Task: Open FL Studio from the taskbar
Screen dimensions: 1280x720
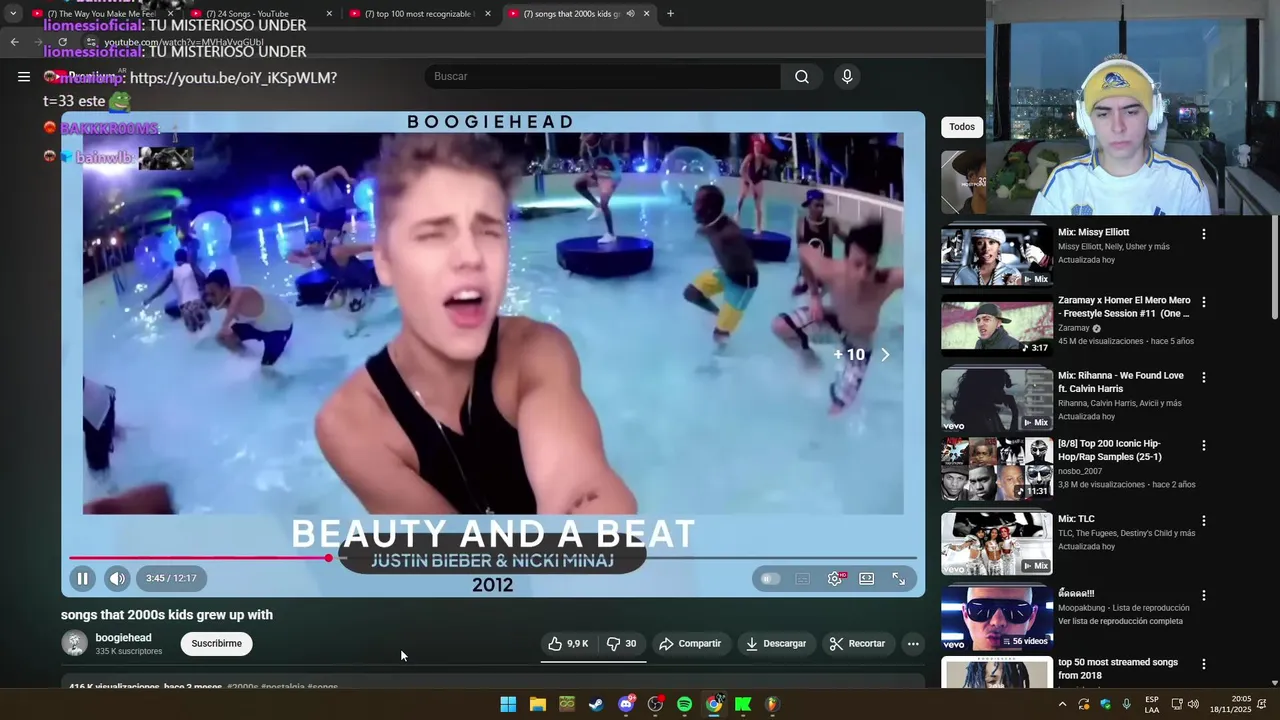Action: tap(772, 704)
